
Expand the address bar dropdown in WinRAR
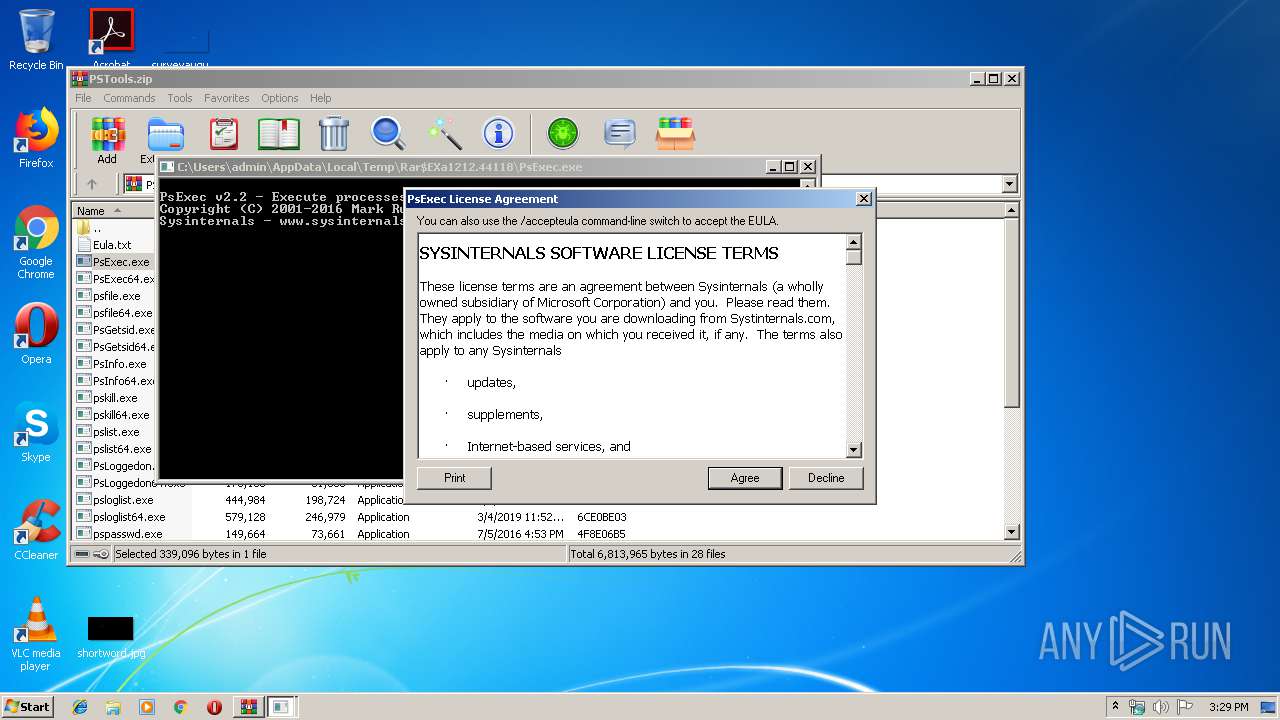1009,184
